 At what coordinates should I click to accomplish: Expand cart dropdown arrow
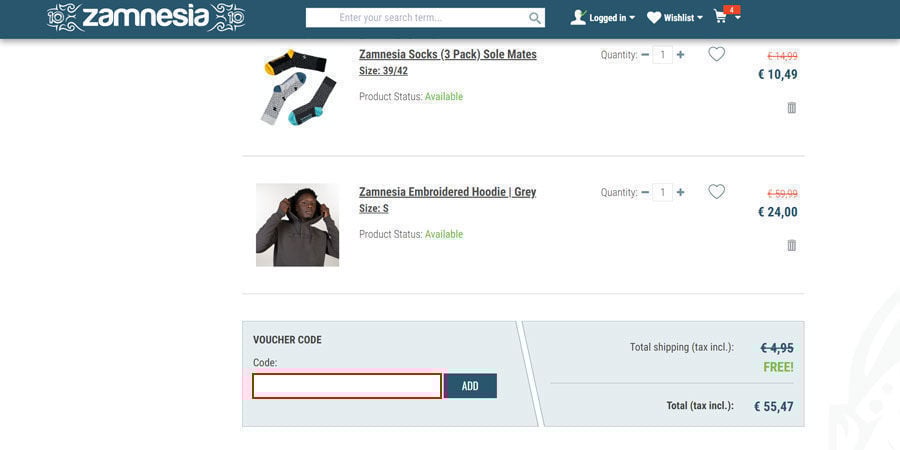point(738,17)
